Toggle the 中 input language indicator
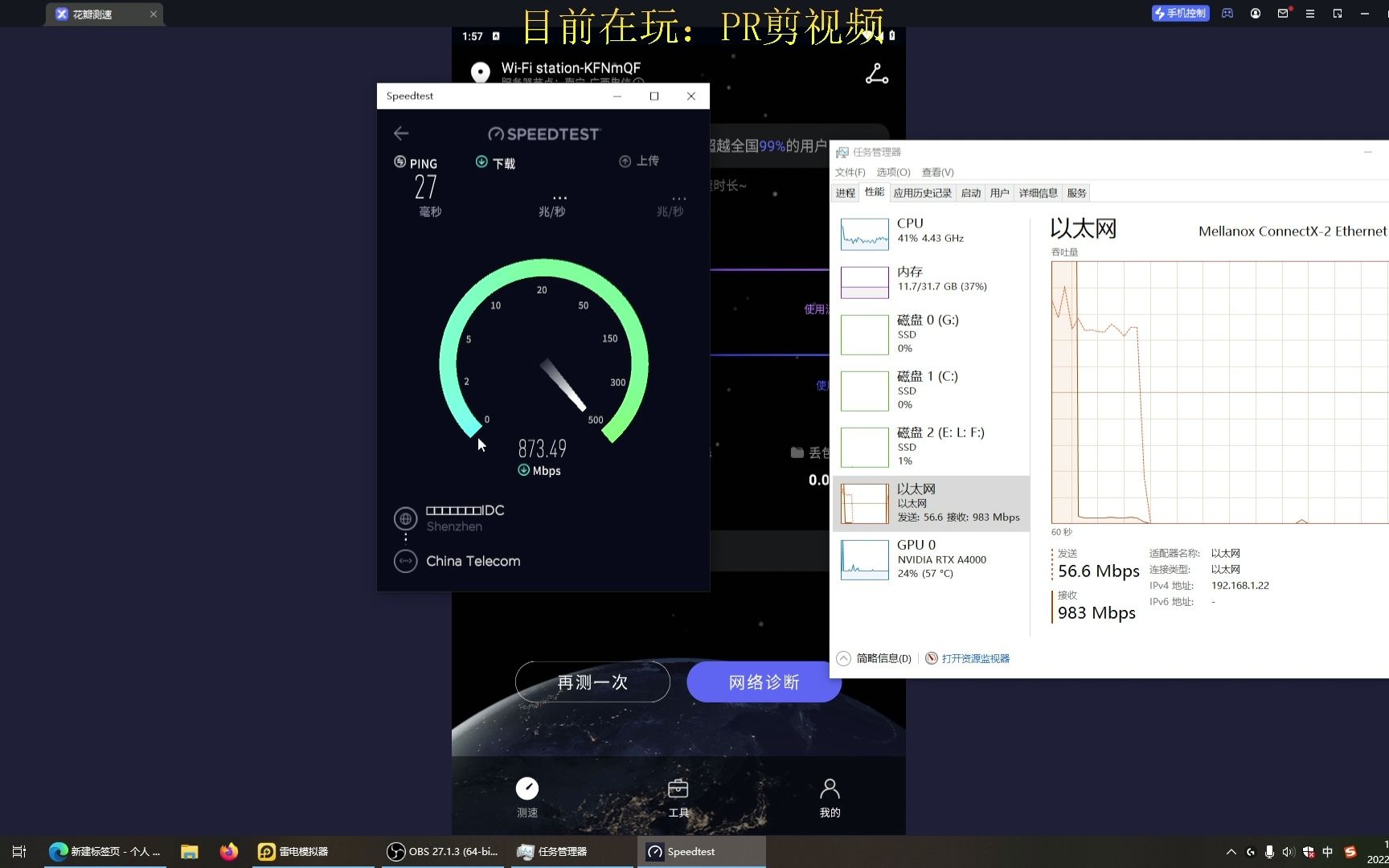The width and height of the screenshot is (1389, 868). 1328,852
